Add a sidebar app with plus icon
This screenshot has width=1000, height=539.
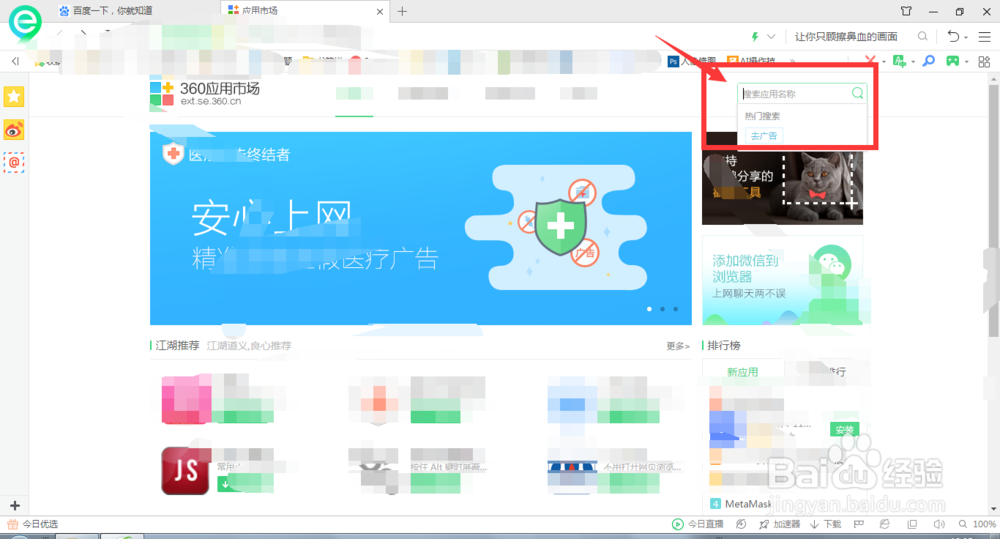pyautogui.click(x=15, y=505)
